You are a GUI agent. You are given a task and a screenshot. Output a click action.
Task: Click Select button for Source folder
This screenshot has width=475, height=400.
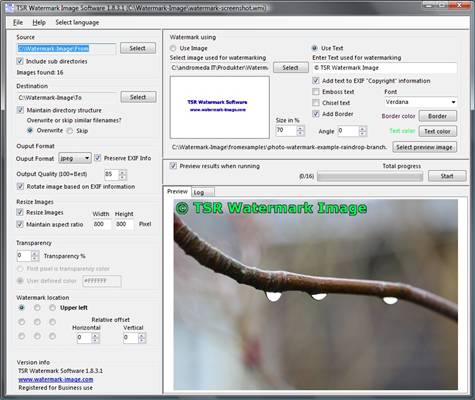[x=138, y=48]
